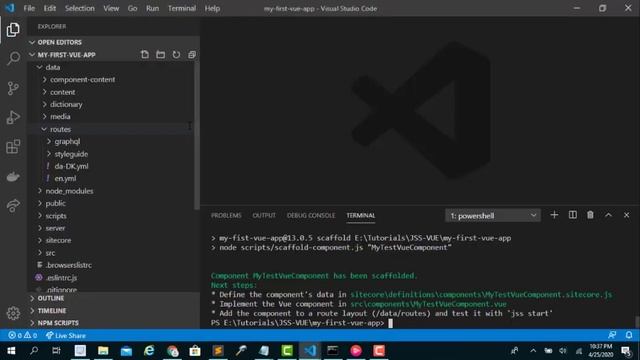Click New Folder icon in explorer header
640x360 pixels.
(x=160, y=55)
